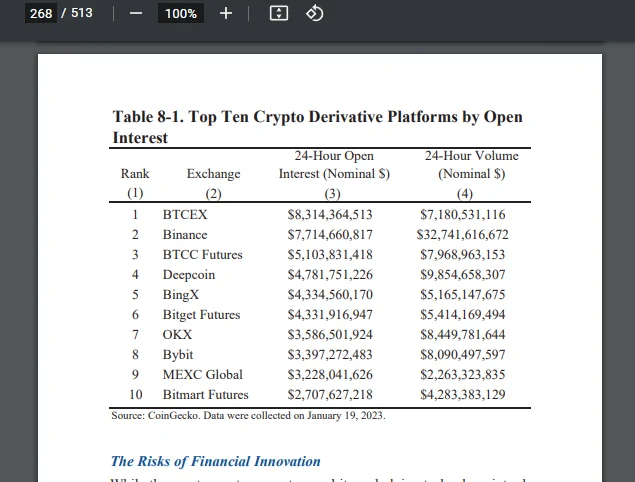This screenshot has height=482, width=635.
Task: Click the 24-Hour Open Interest column header
Action: 334,174
